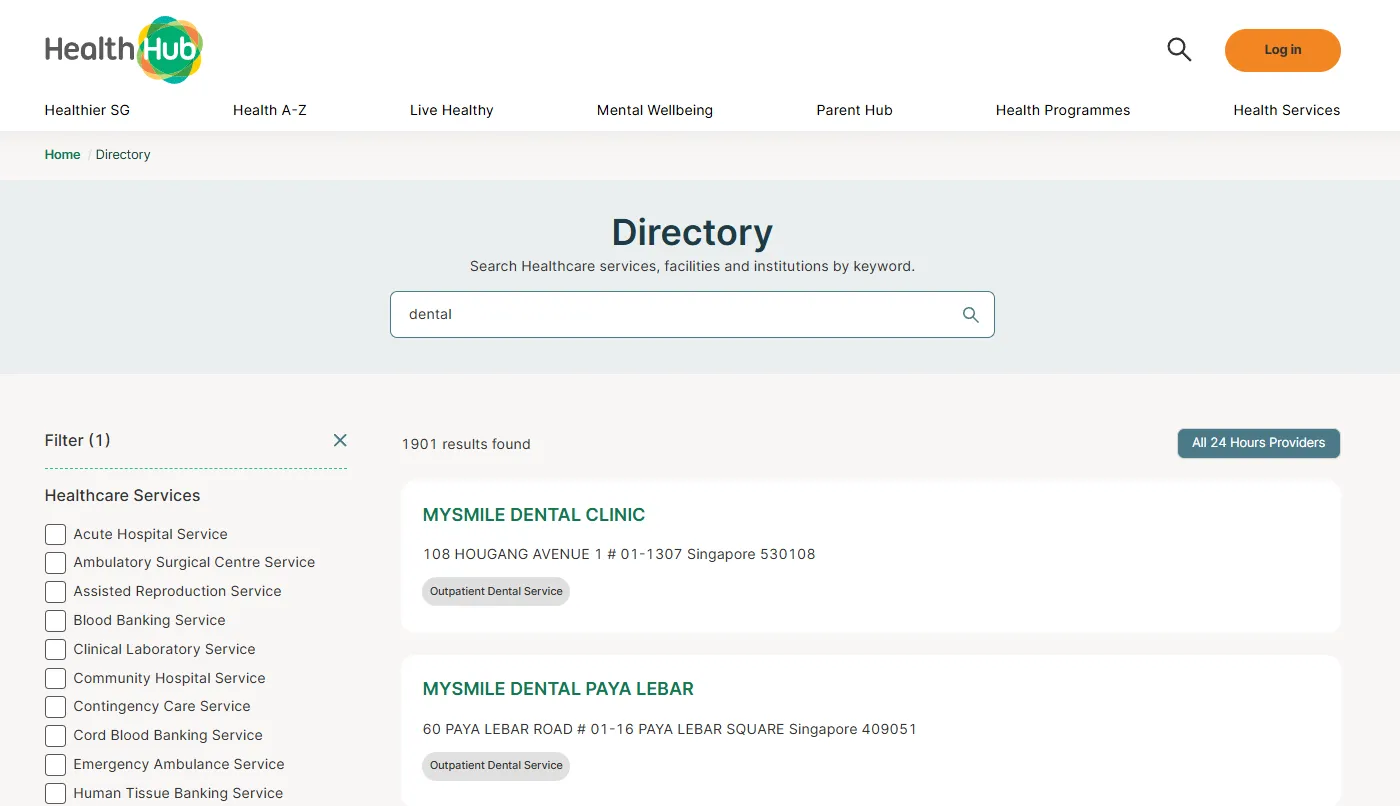
Task: Open the Health Services menu
Action: tap(1286, 110)
